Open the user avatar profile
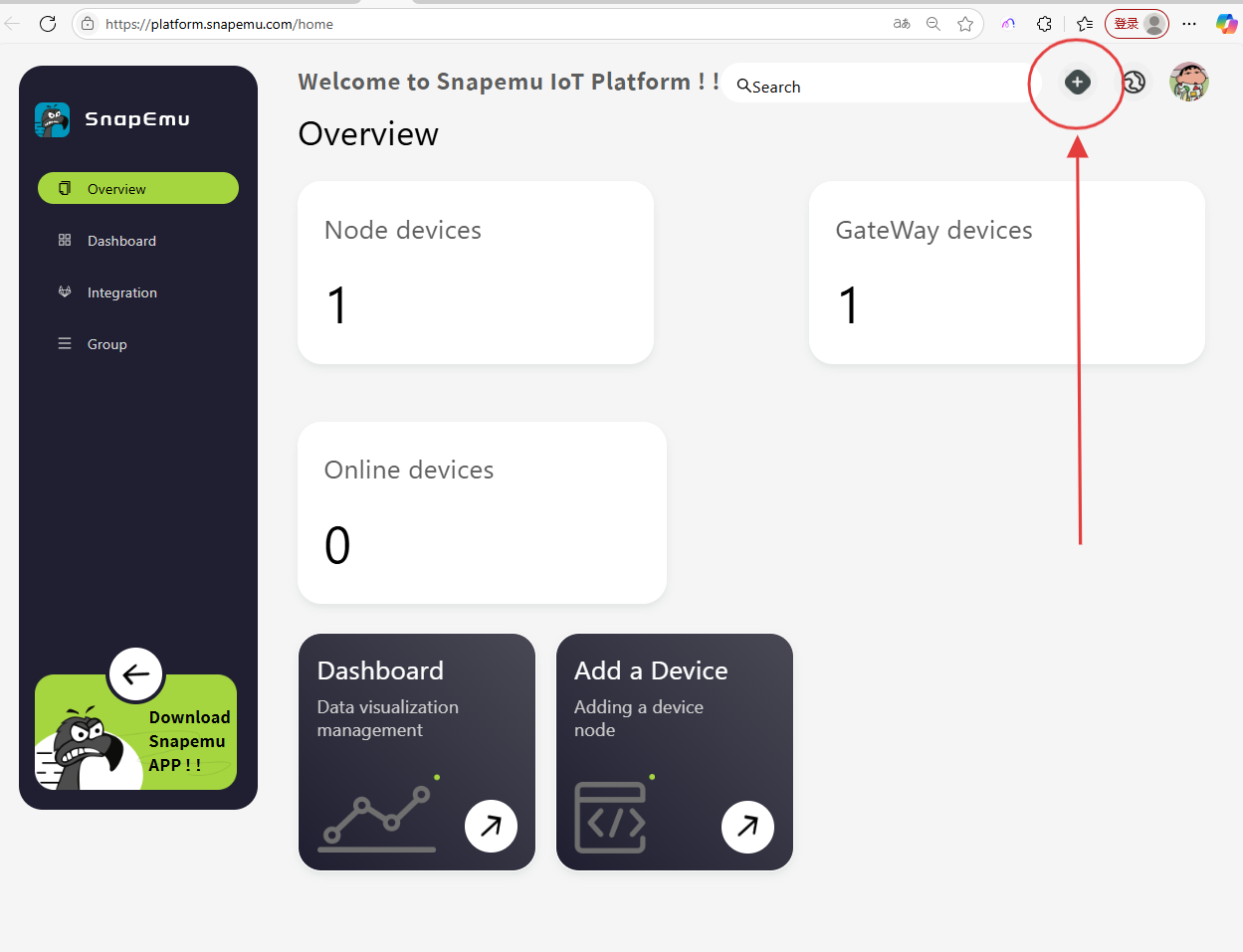 [x=1188, y=83]
